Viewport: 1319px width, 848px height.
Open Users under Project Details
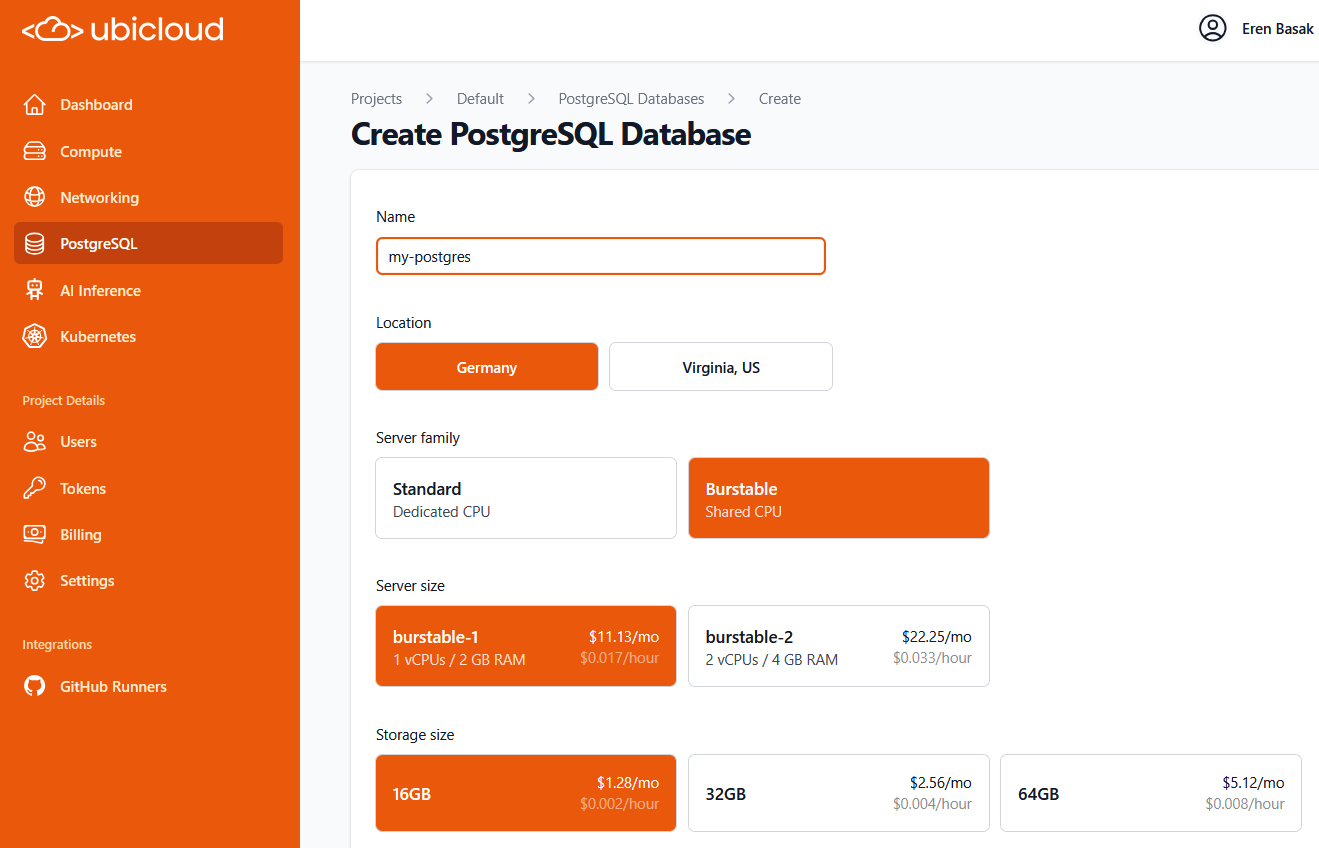click(148, 442)
